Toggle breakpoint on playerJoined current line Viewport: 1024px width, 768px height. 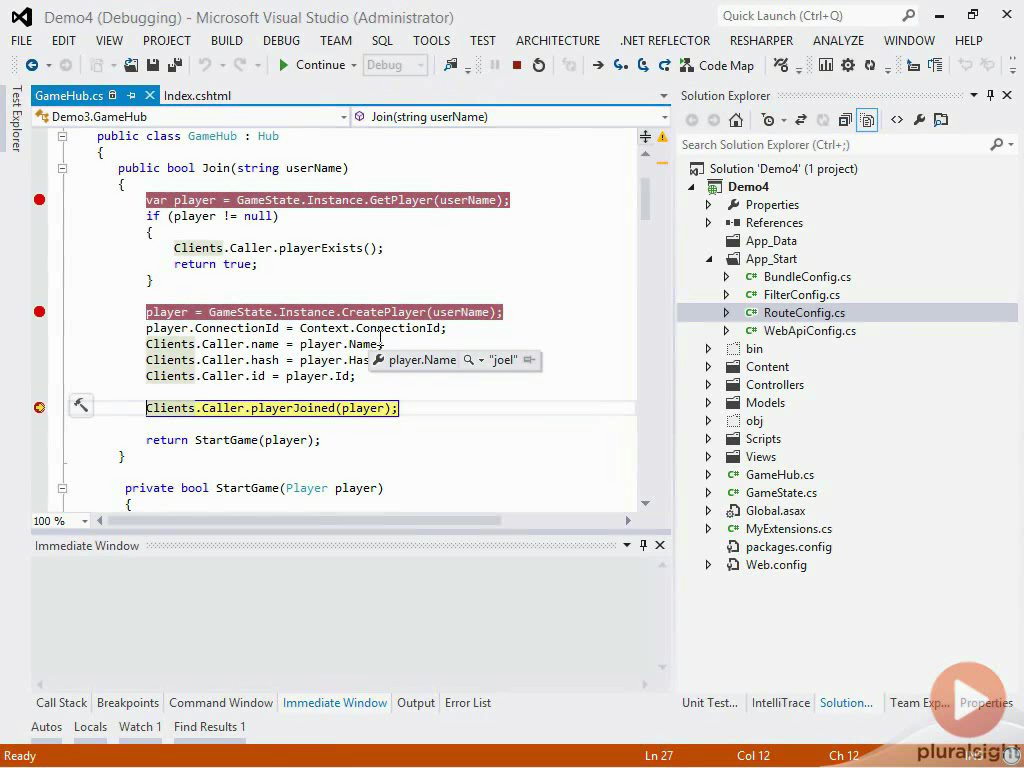click(39, 408)
